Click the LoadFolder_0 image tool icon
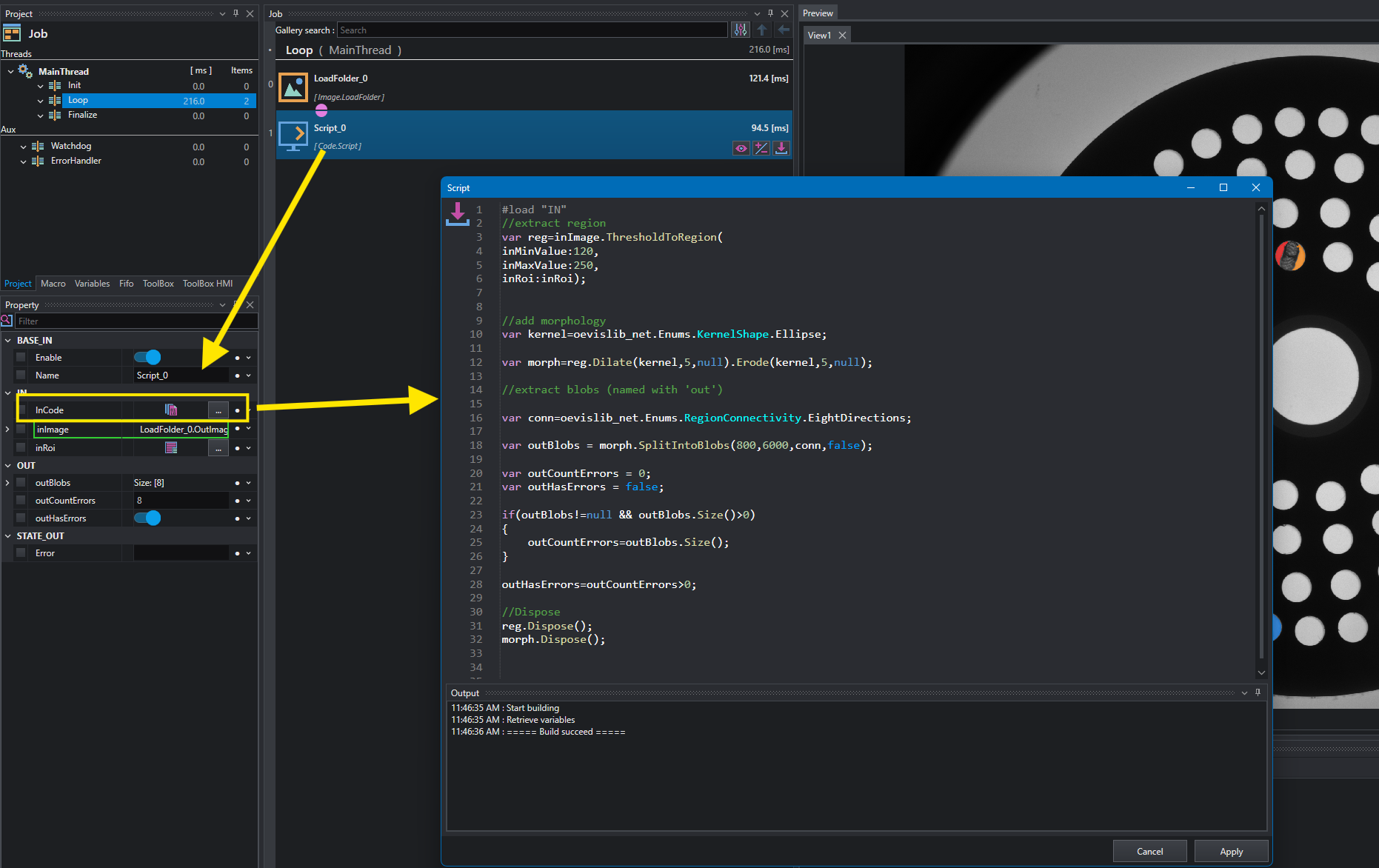The height and width of the screenshot is (868, 1379). pos(293,87)
